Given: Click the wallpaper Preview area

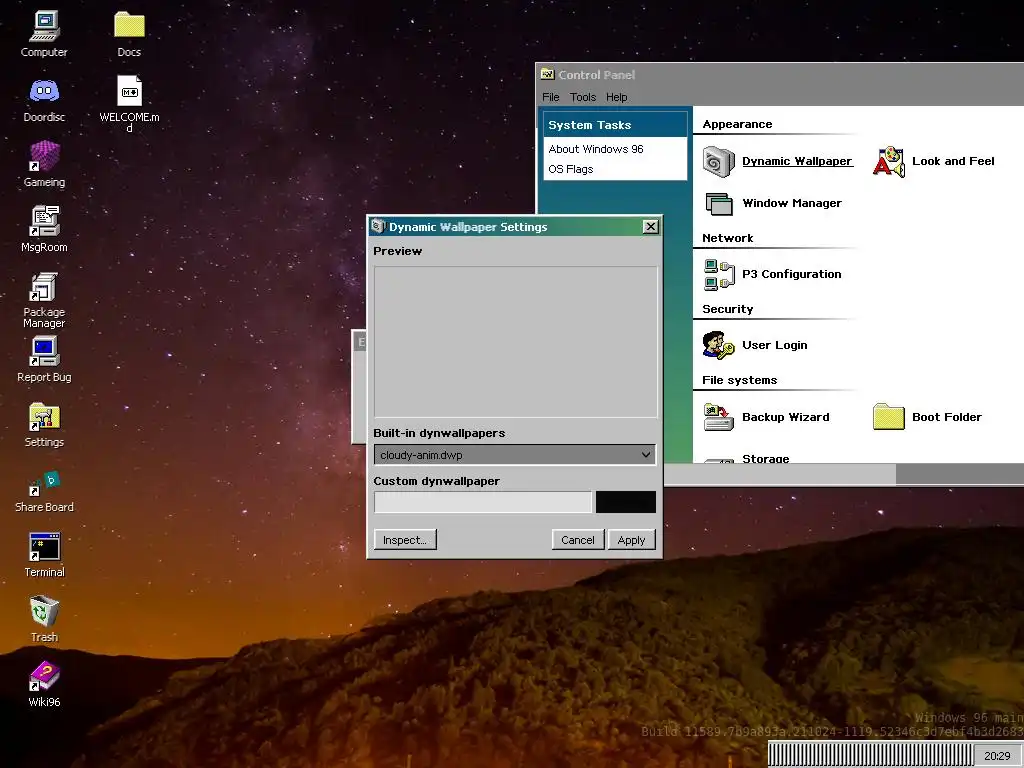Looking at the screenshot, I should pos(515,342).
